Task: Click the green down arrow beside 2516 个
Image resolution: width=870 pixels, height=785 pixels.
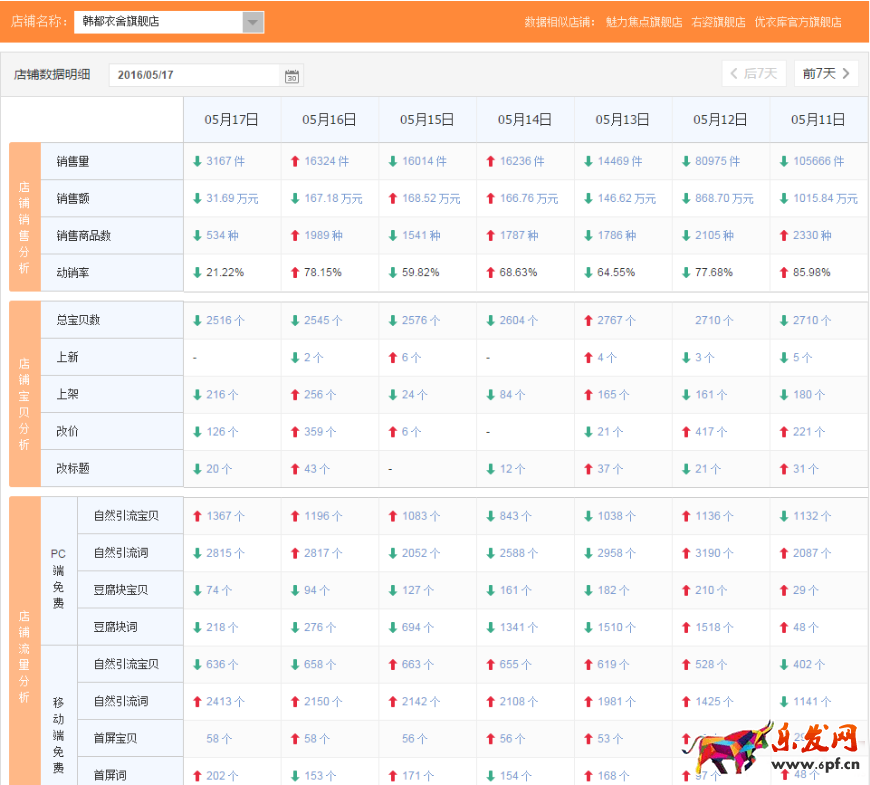Action: [197, 321]
